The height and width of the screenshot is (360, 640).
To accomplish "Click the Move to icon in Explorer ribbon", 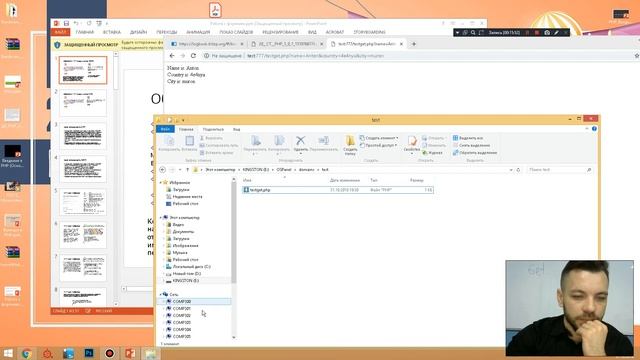I will click(x=256, y=141).
